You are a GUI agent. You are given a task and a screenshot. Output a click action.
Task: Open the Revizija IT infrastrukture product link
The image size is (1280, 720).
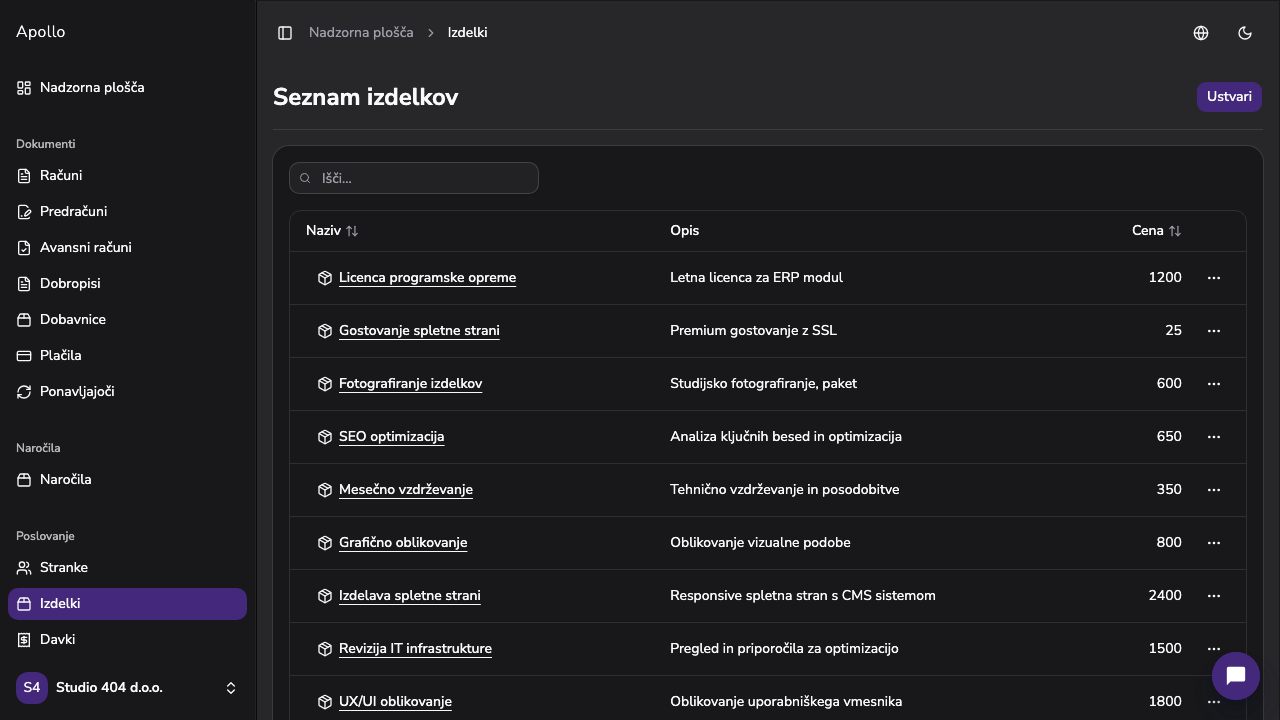tap(415, 649)
